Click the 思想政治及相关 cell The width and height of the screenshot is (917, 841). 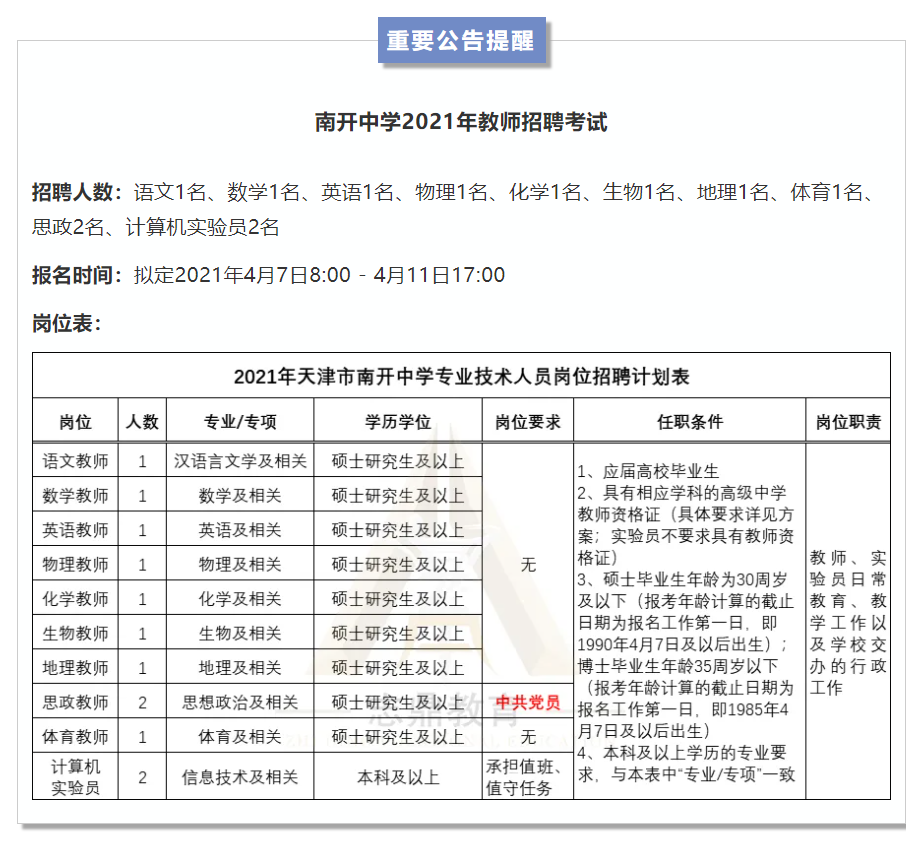[240, 702]
